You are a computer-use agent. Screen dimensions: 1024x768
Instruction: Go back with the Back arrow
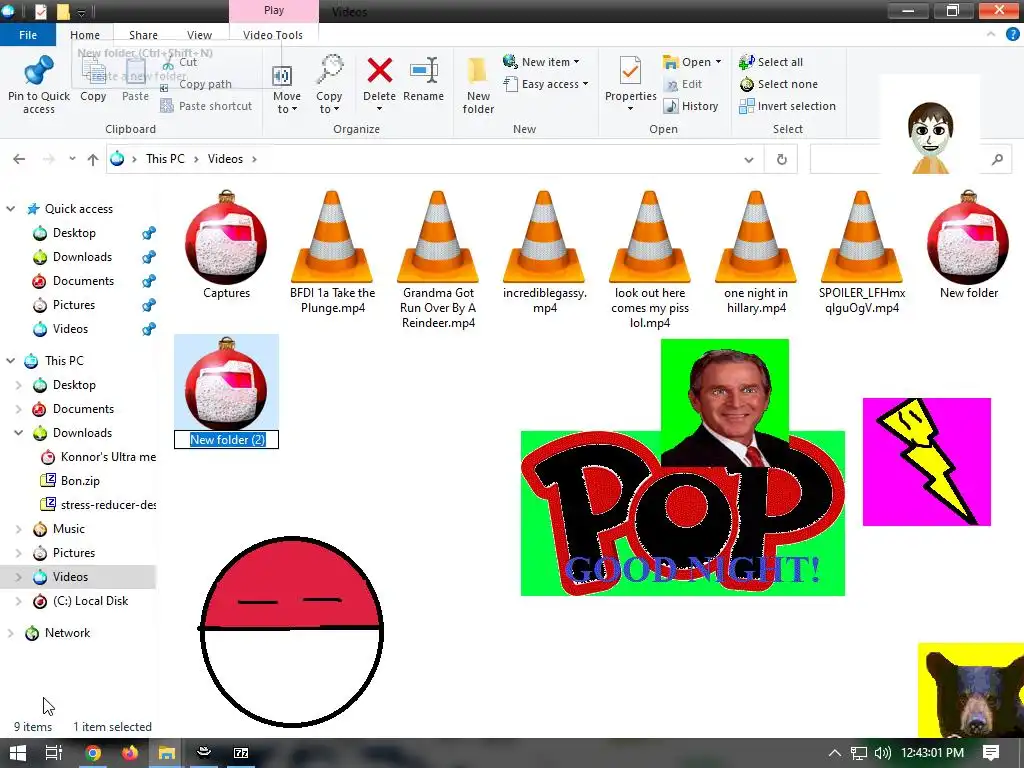click(x=19, y=159)
